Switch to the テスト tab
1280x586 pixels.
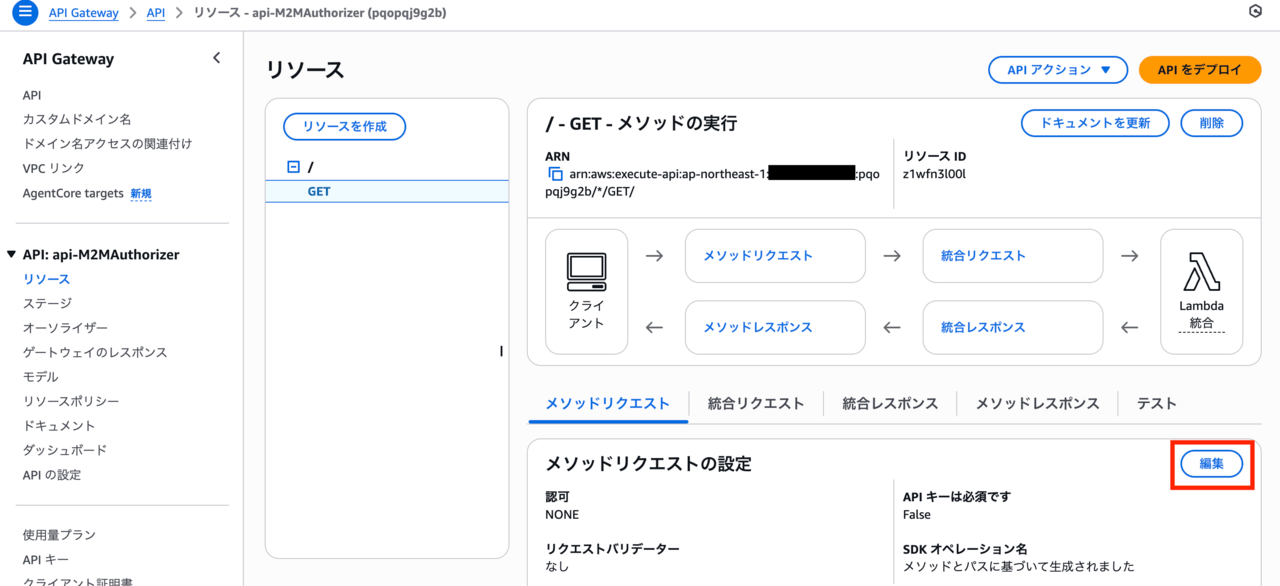1156,403
